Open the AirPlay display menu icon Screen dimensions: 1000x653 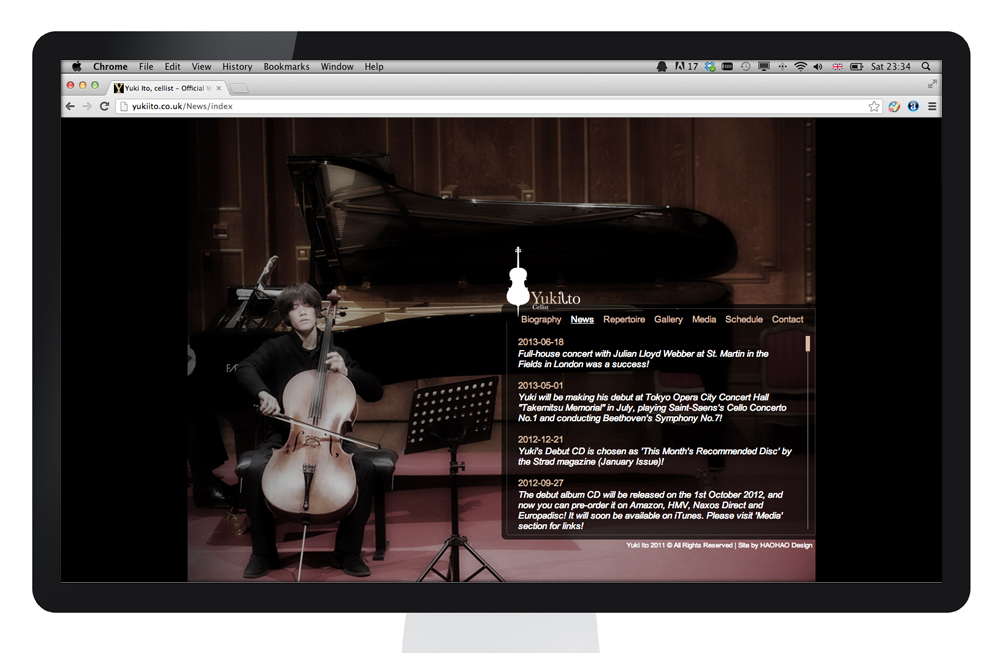click(763, 66)
